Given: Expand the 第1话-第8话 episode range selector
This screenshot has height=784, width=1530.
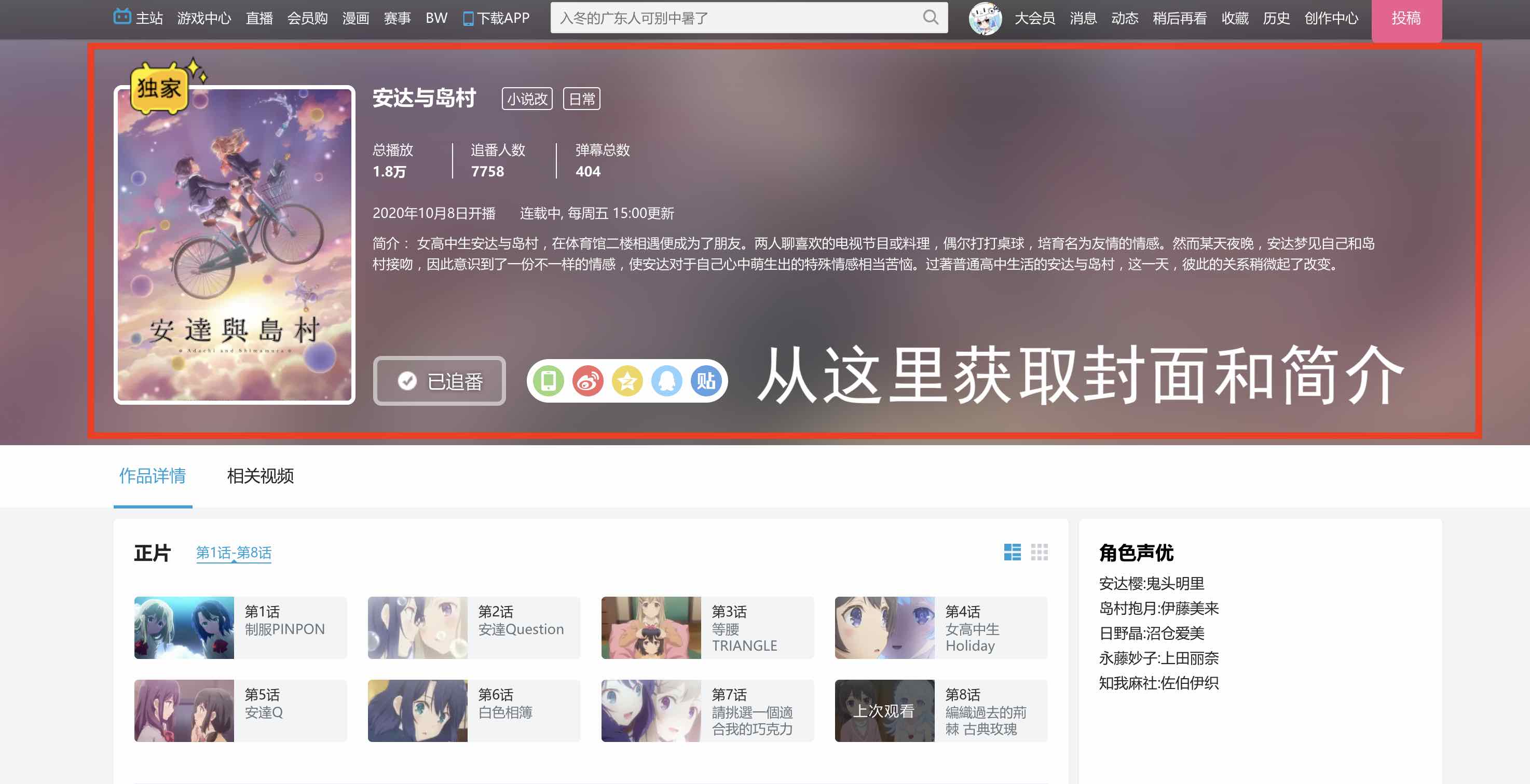Looking at the screenshot, I should tap(234, 553).
